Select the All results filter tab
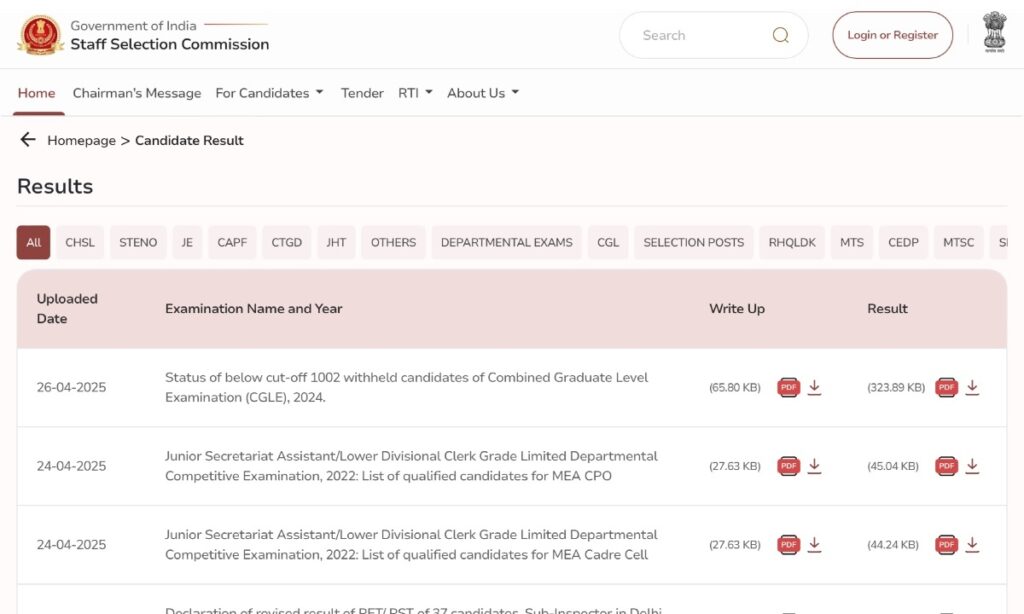Screen dimensions: 1024x614 [33, 242]
